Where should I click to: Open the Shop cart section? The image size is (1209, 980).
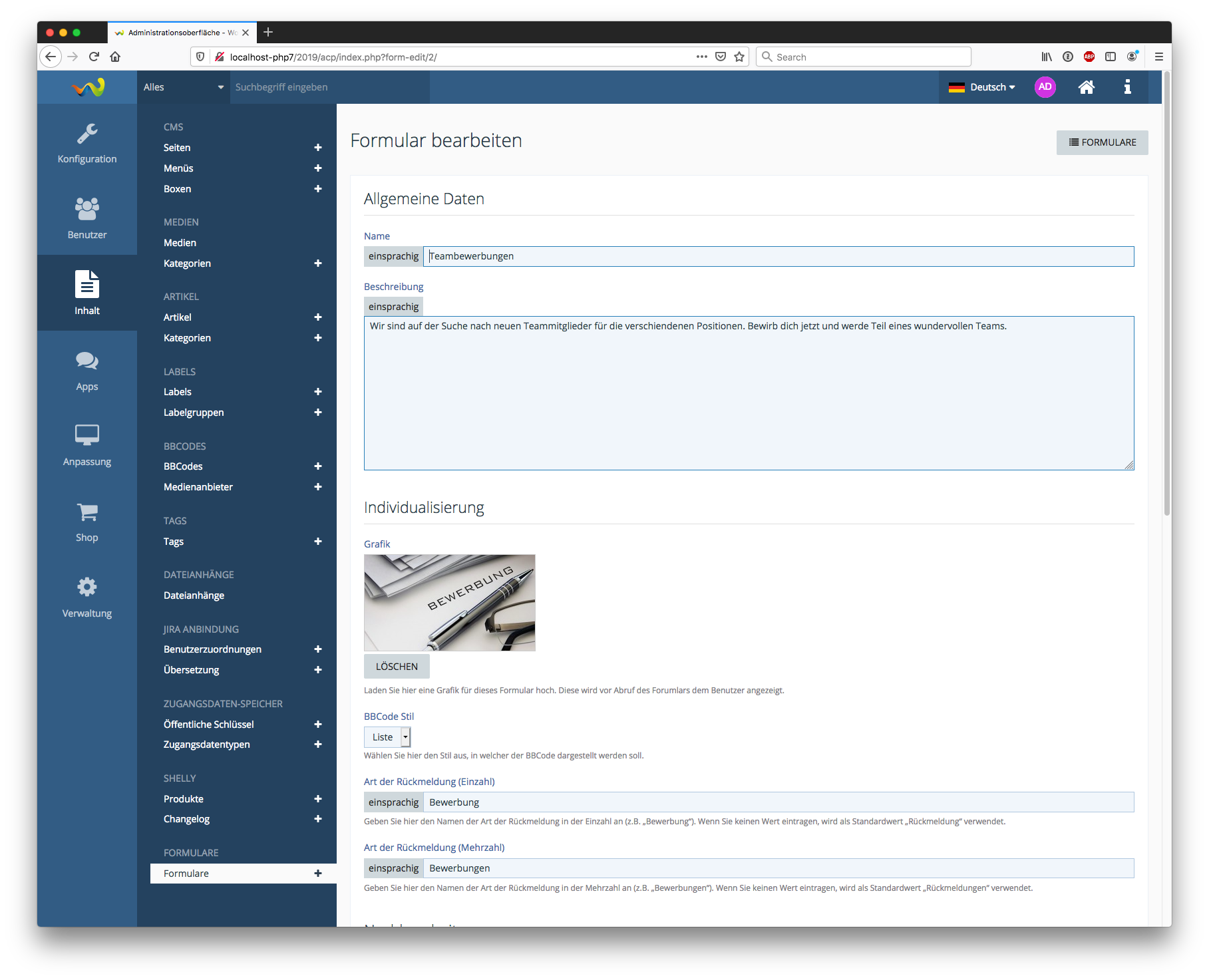pos(87,522)
